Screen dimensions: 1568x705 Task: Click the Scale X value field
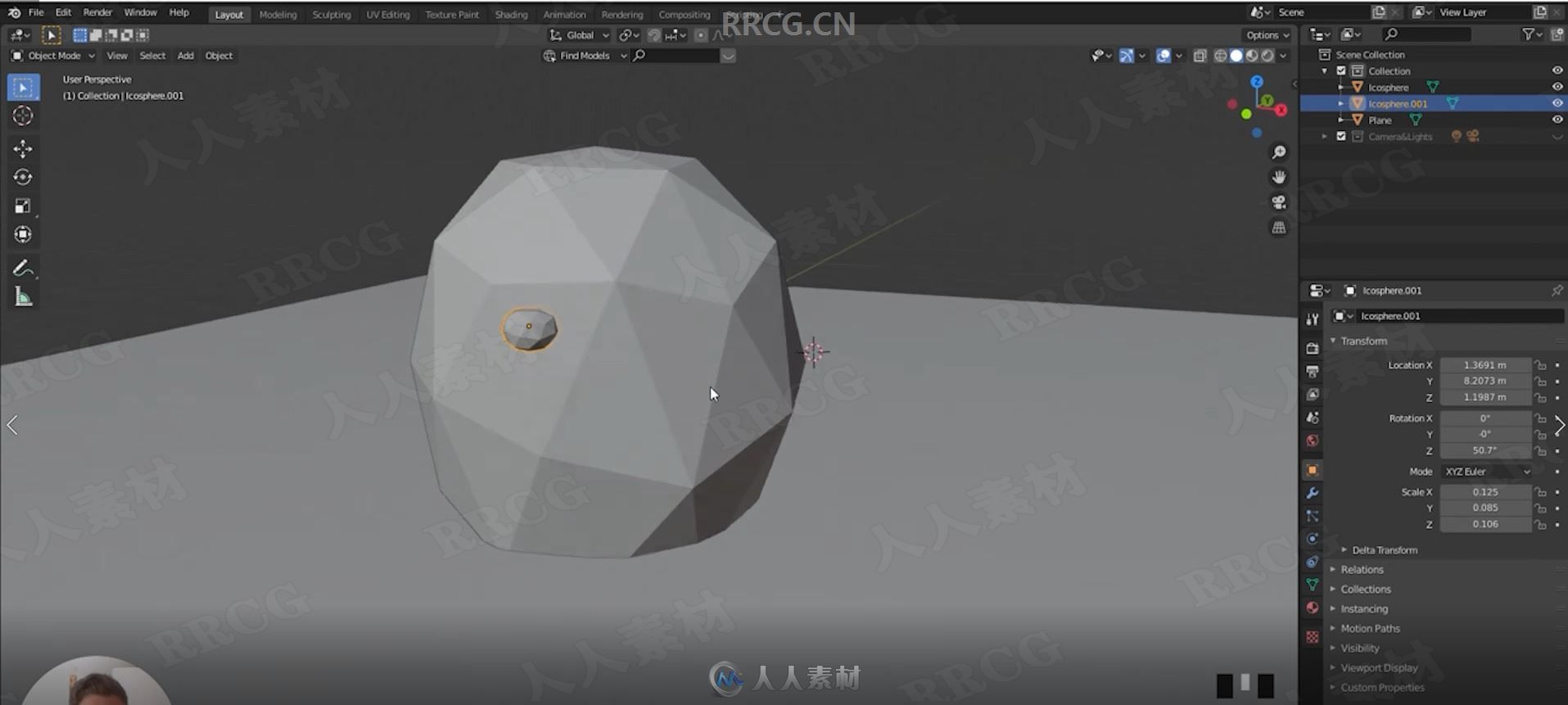pyautogui.click(x=1485, y=492)
